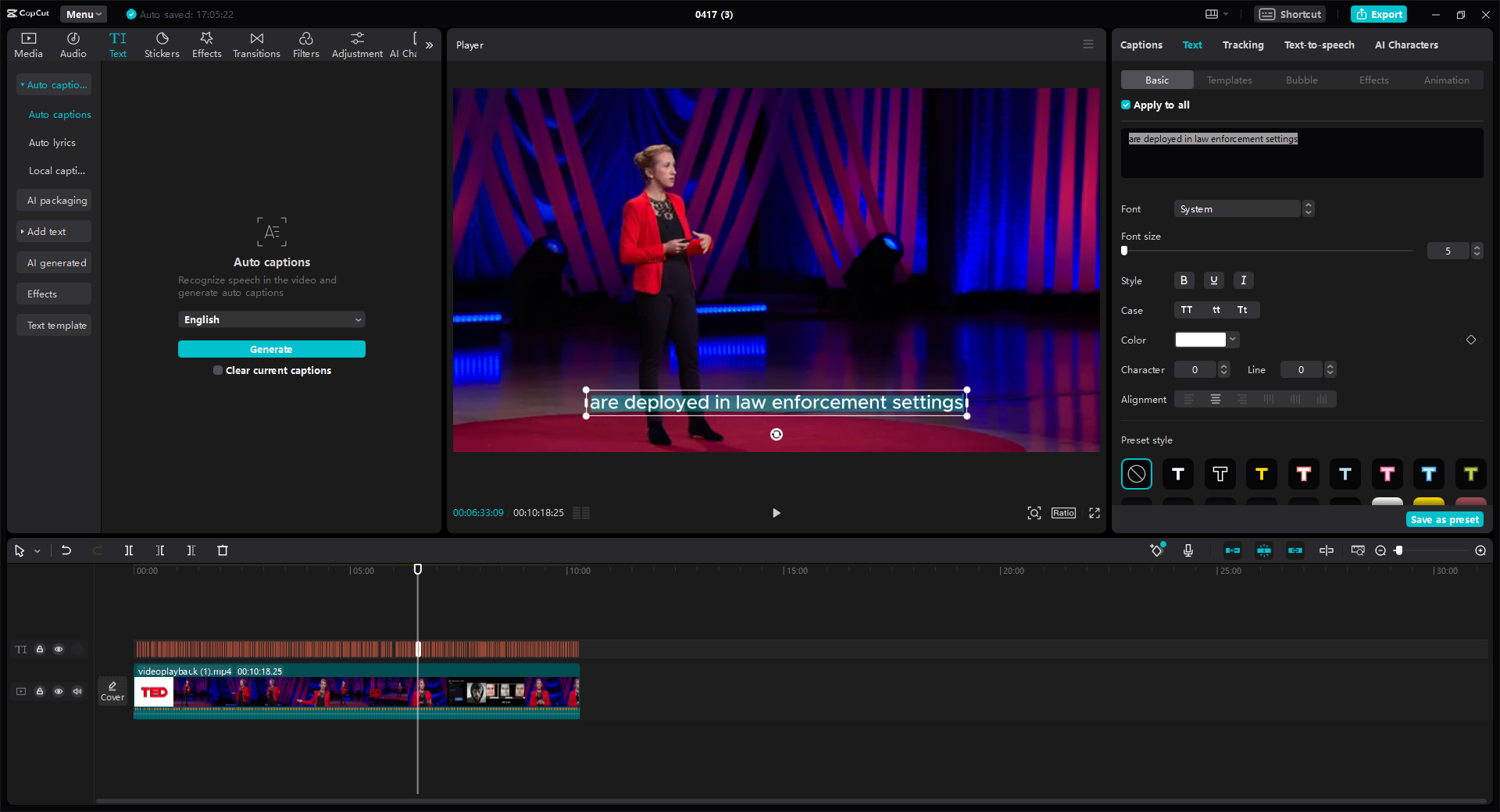
Task: Click the Undo icon in the timeline toolbar
Action: [x=66, y=550]
